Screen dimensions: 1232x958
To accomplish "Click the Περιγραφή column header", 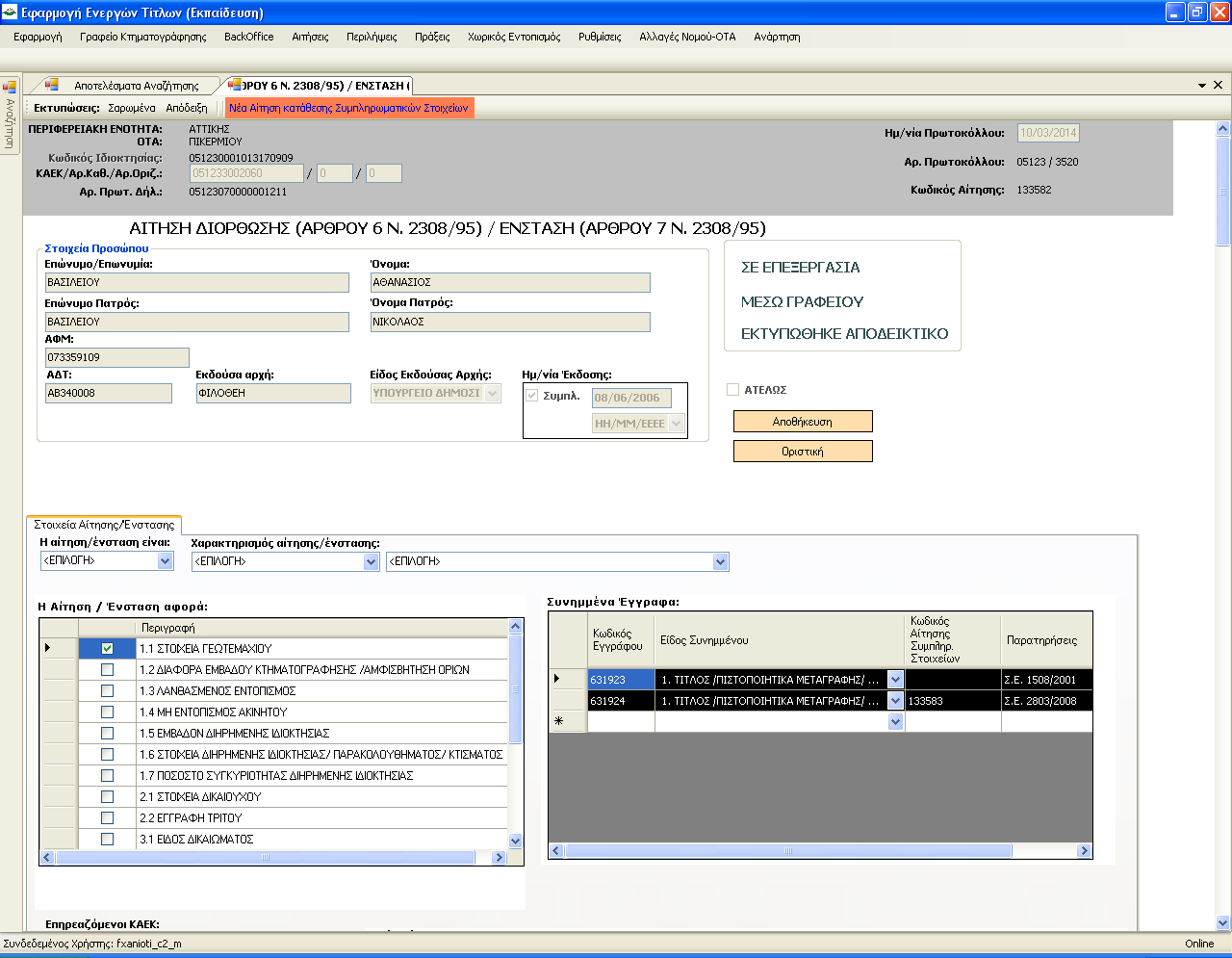I will coord(322,628).
